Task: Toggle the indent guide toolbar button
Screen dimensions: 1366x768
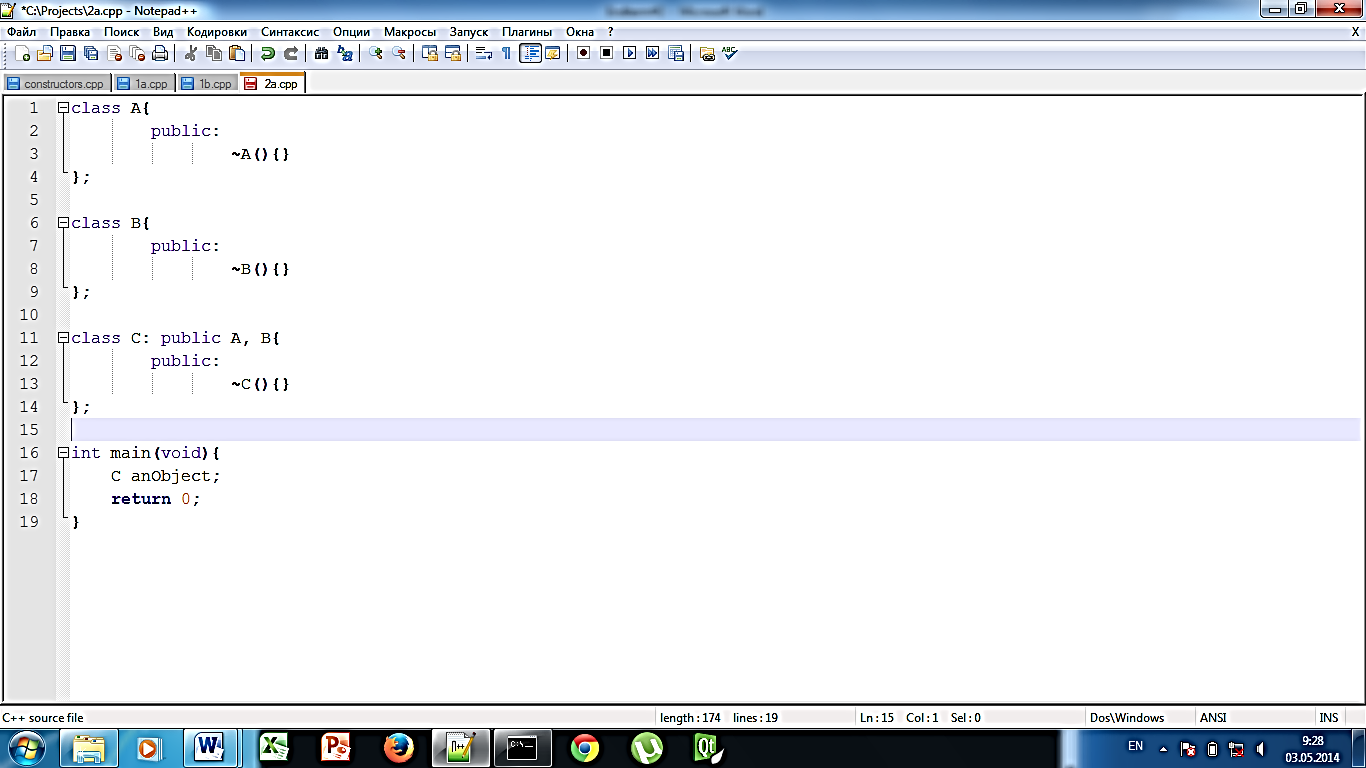Action: (530, 53)
